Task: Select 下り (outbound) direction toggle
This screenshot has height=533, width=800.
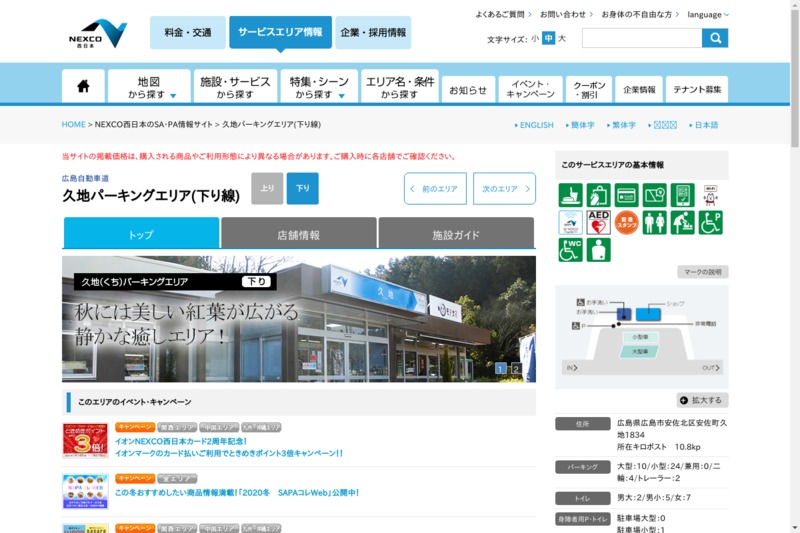Action: [302, 188]
